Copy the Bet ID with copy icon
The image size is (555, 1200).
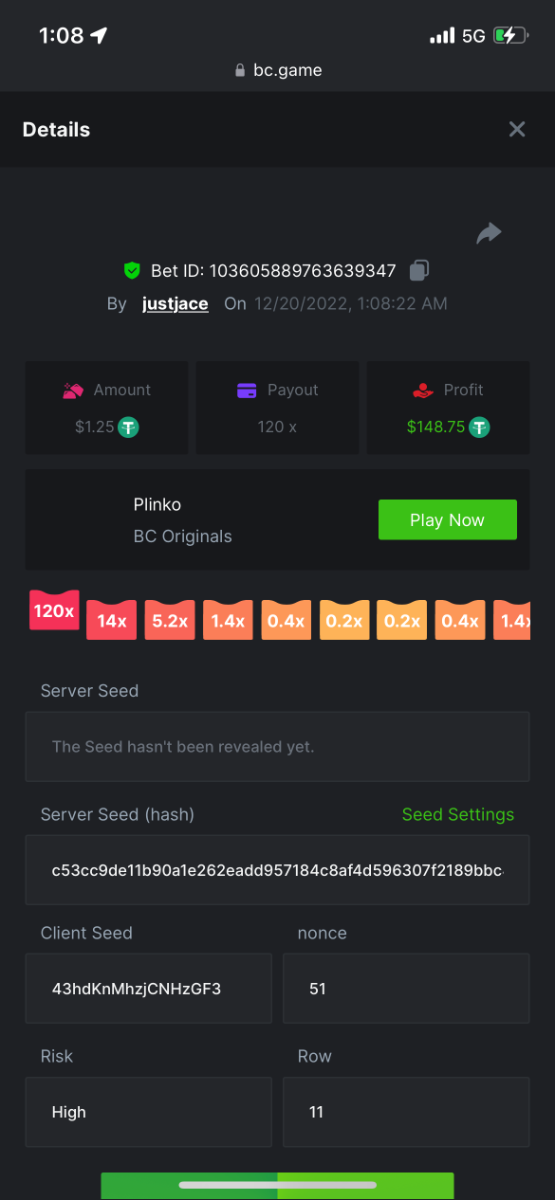coord(420,270)
